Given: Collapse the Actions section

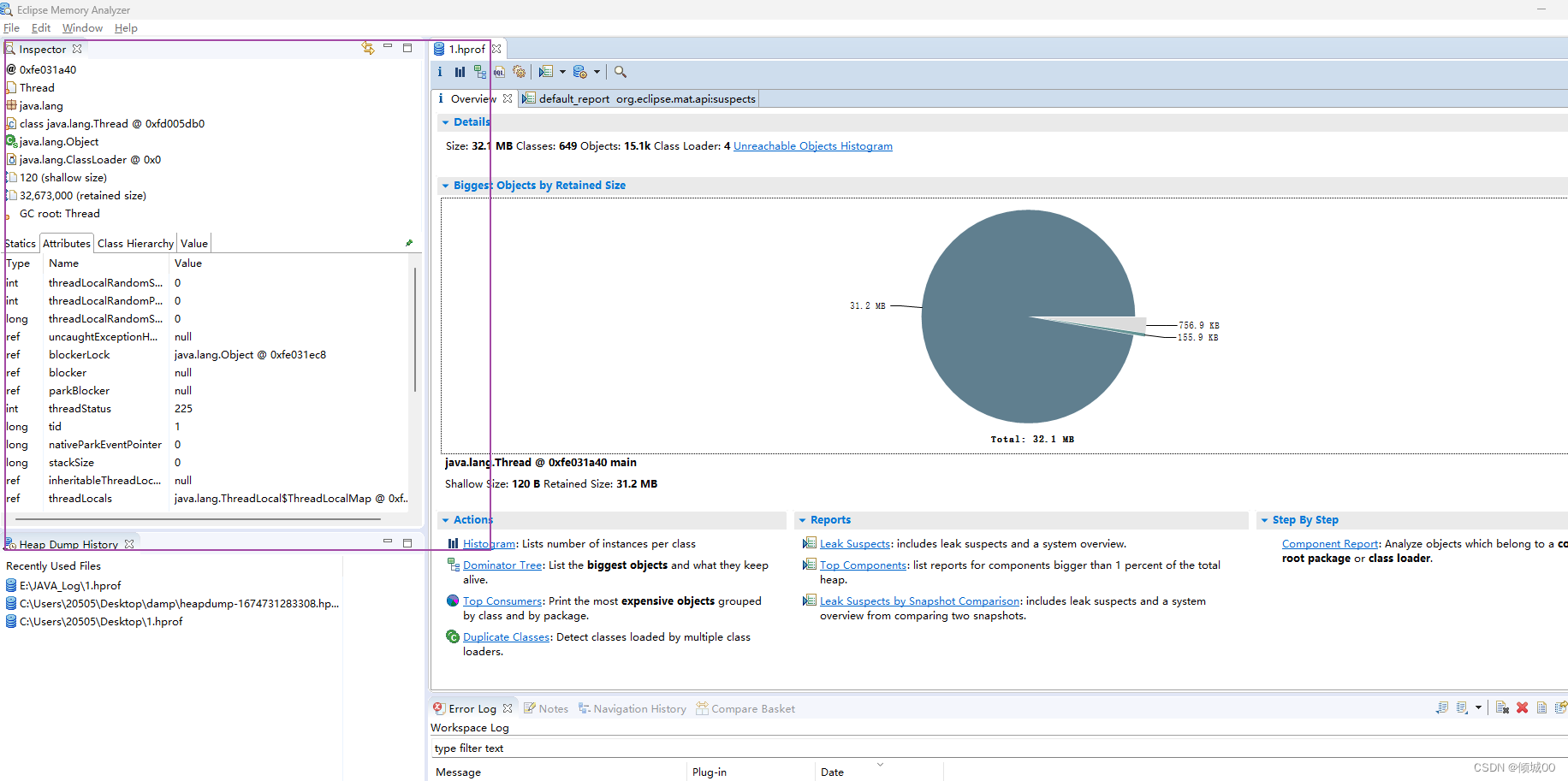Looking at the screenshot, I should pos(445,520).
